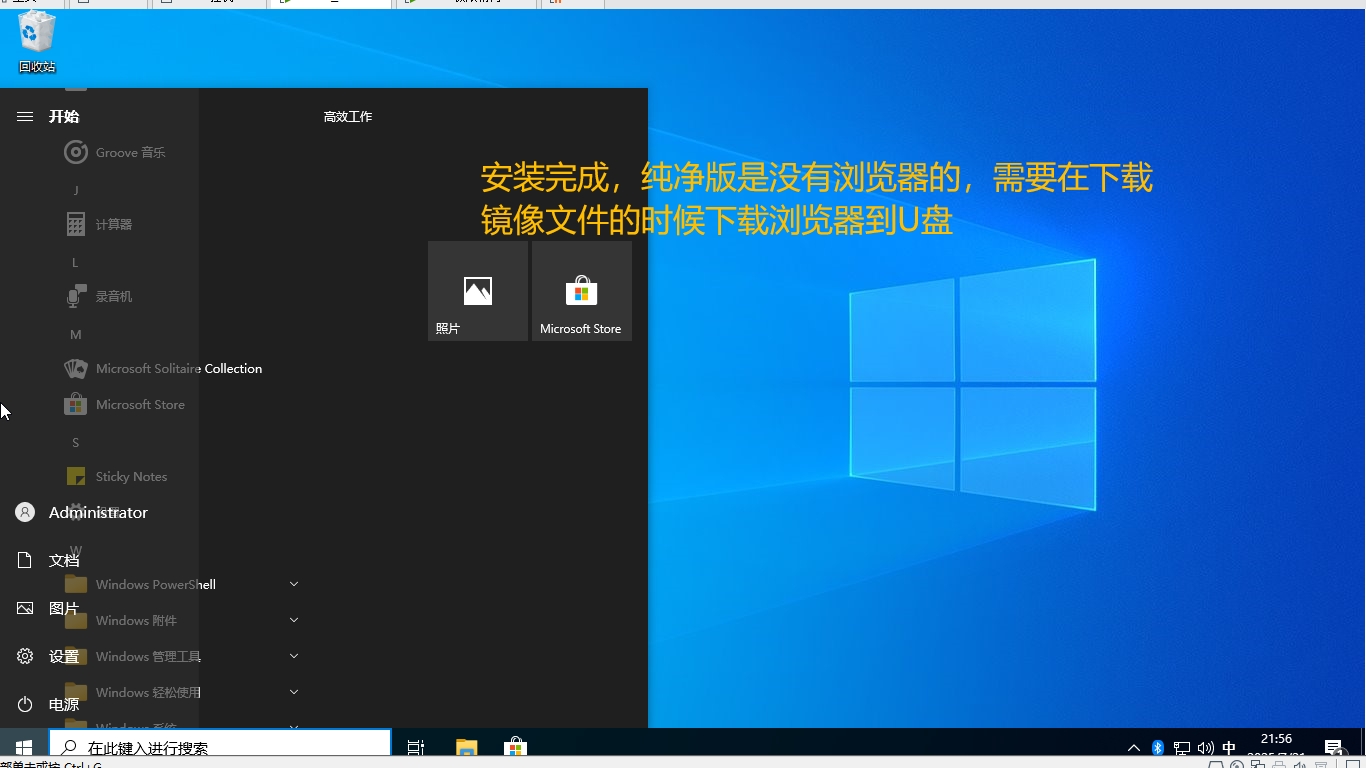The height and width of the screenshot is (768, 1366).
Task: Open File Explorer from the taskbar
Action: tap(466, 747)
